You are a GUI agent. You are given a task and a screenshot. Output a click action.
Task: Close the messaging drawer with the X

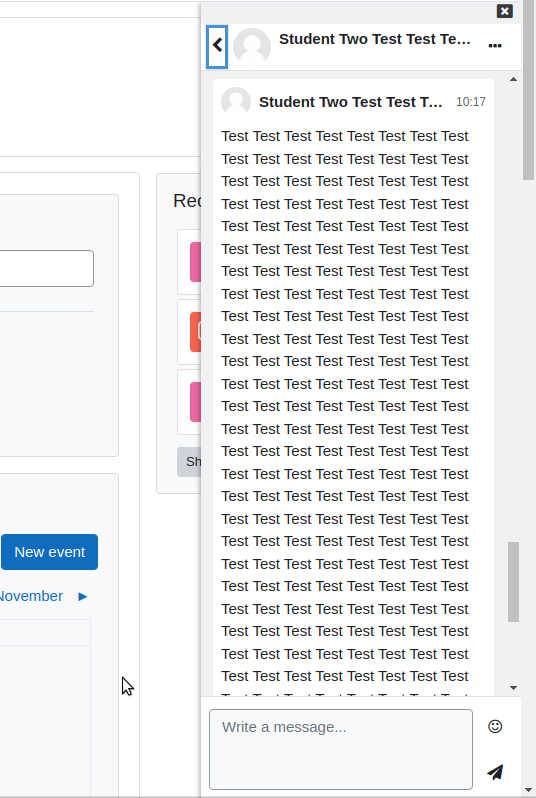click(504, 11)
